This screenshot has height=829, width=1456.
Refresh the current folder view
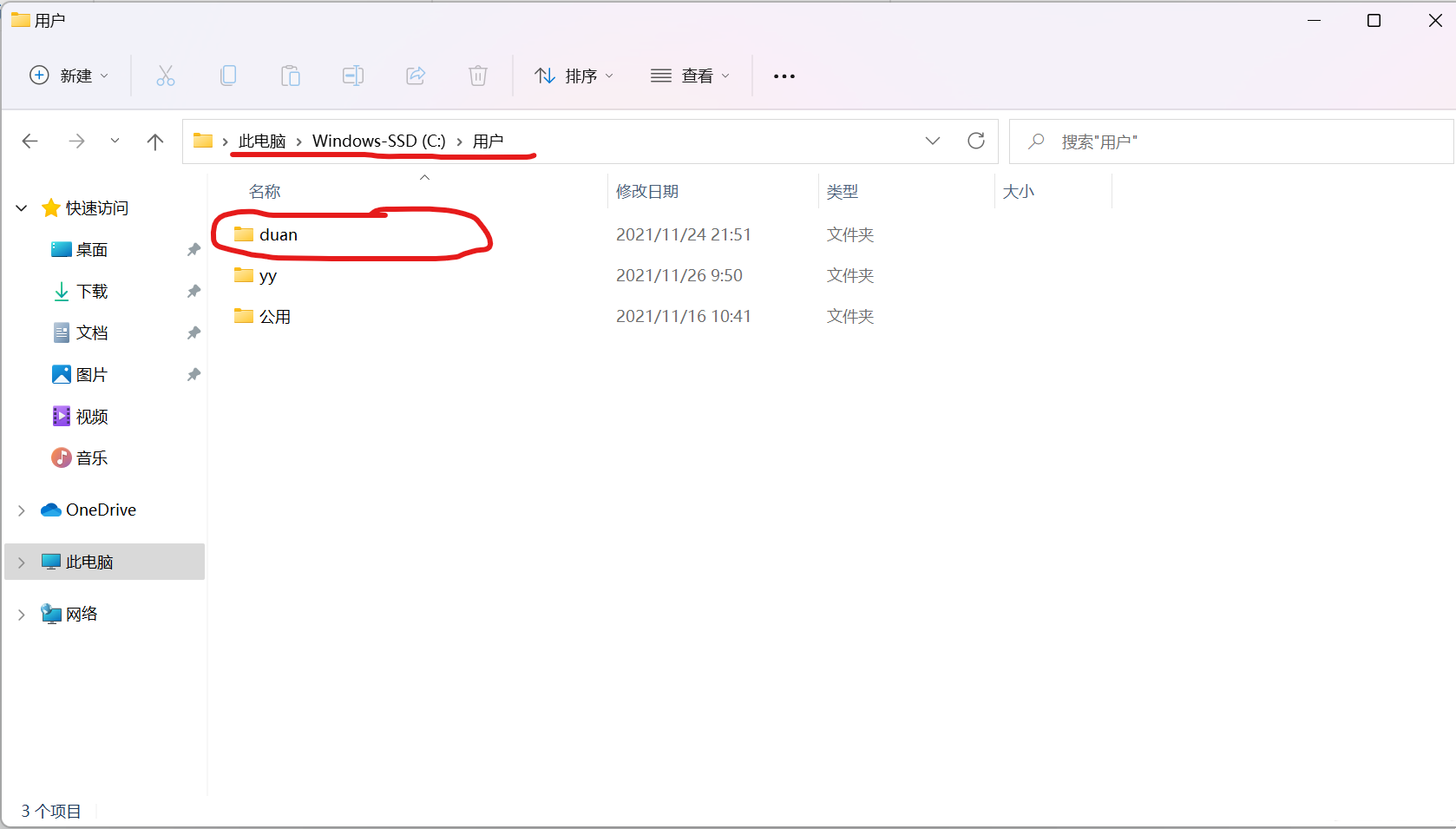coord(976,141)
